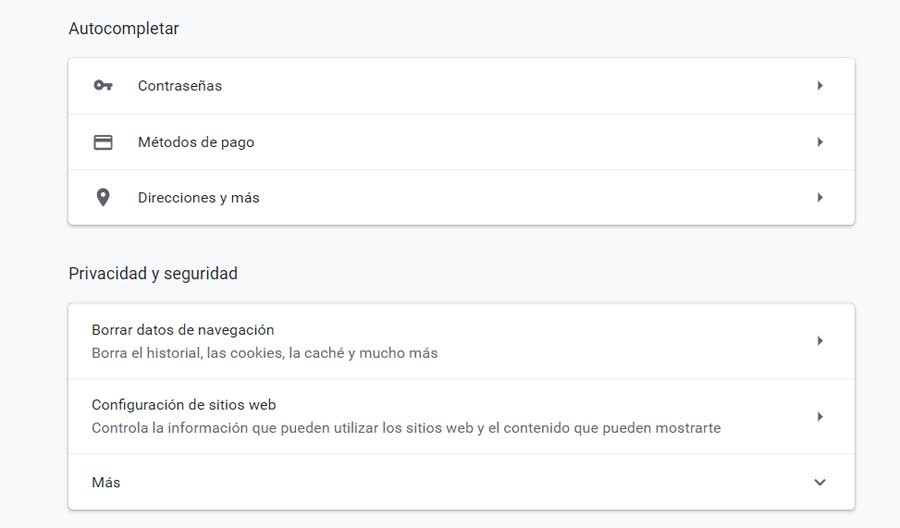Image resolution: width=900 pixels, height=528 pixels.
Task: Expand the Más section with its chevron
Action: click(x=820, y=482)
